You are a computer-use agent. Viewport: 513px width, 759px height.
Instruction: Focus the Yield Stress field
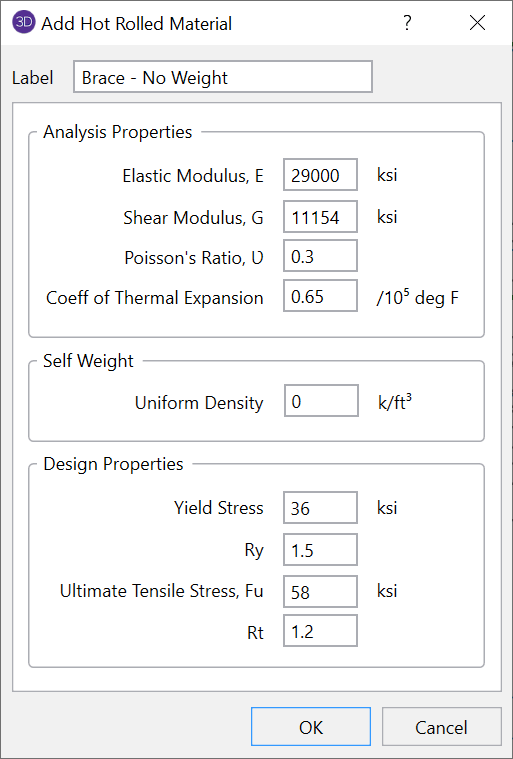pyautogui.click(x=320, y=508)
